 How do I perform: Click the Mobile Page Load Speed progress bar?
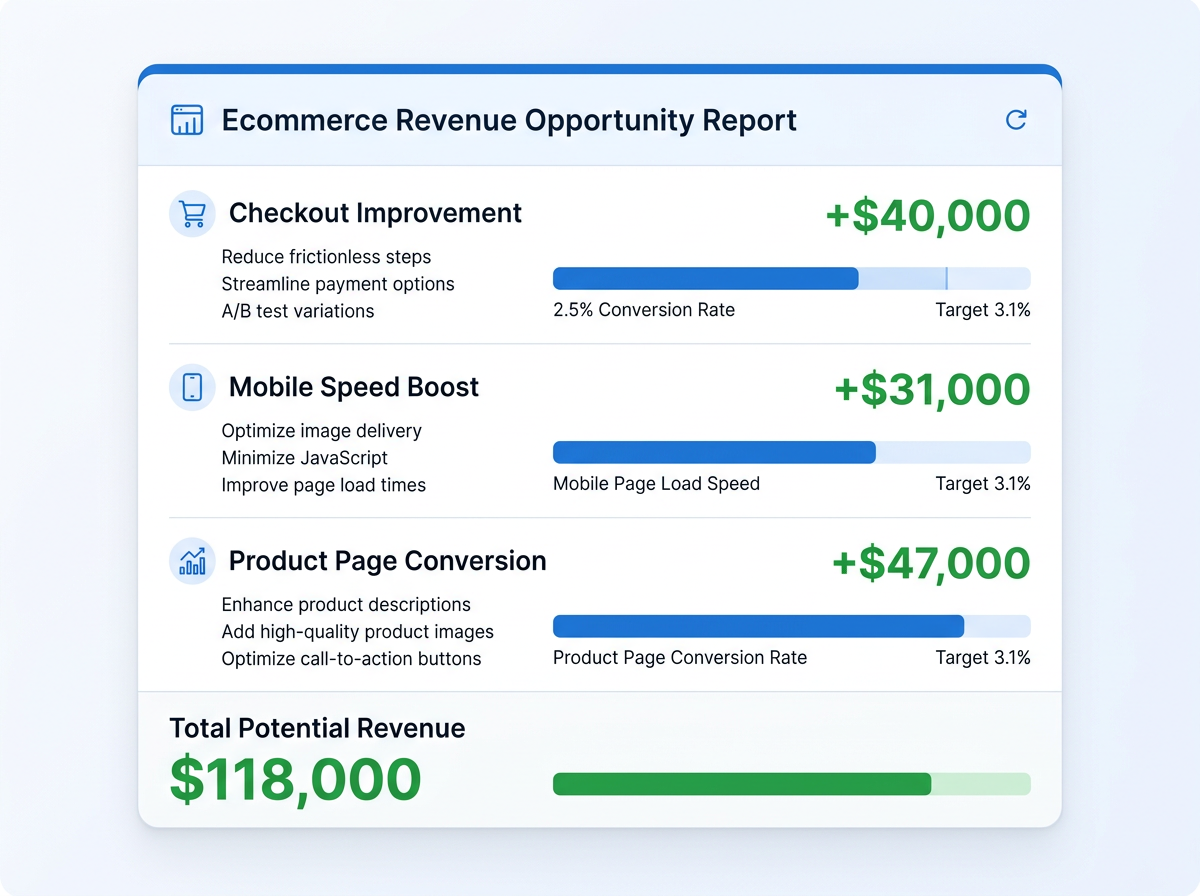[x=792, y=453]
